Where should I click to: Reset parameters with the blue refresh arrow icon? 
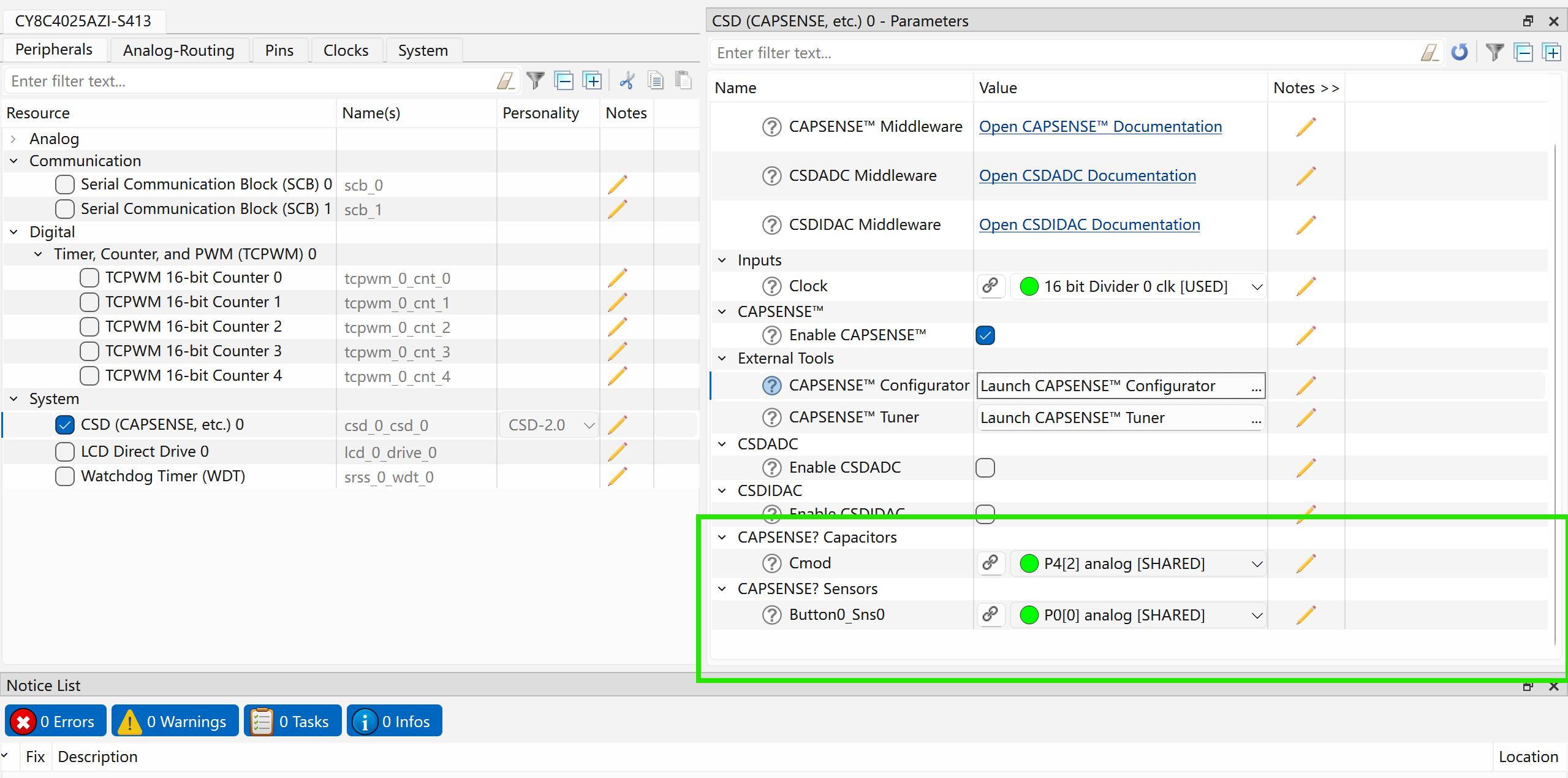coord(1460,53)
